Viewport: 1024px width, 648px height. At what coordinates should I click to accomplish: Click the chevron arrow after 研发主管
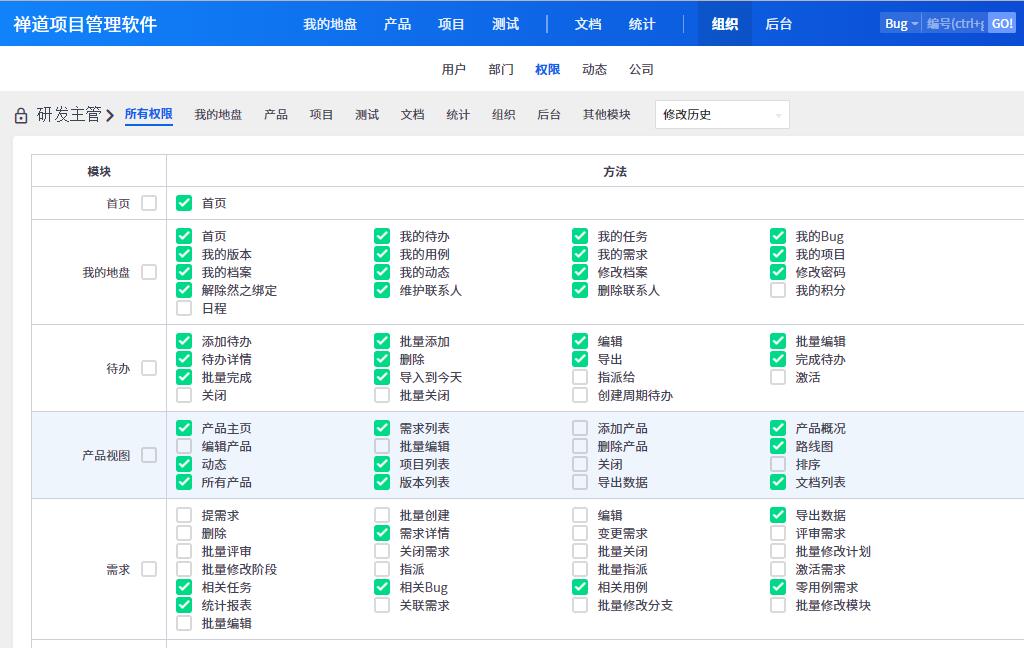click(110, 115)
